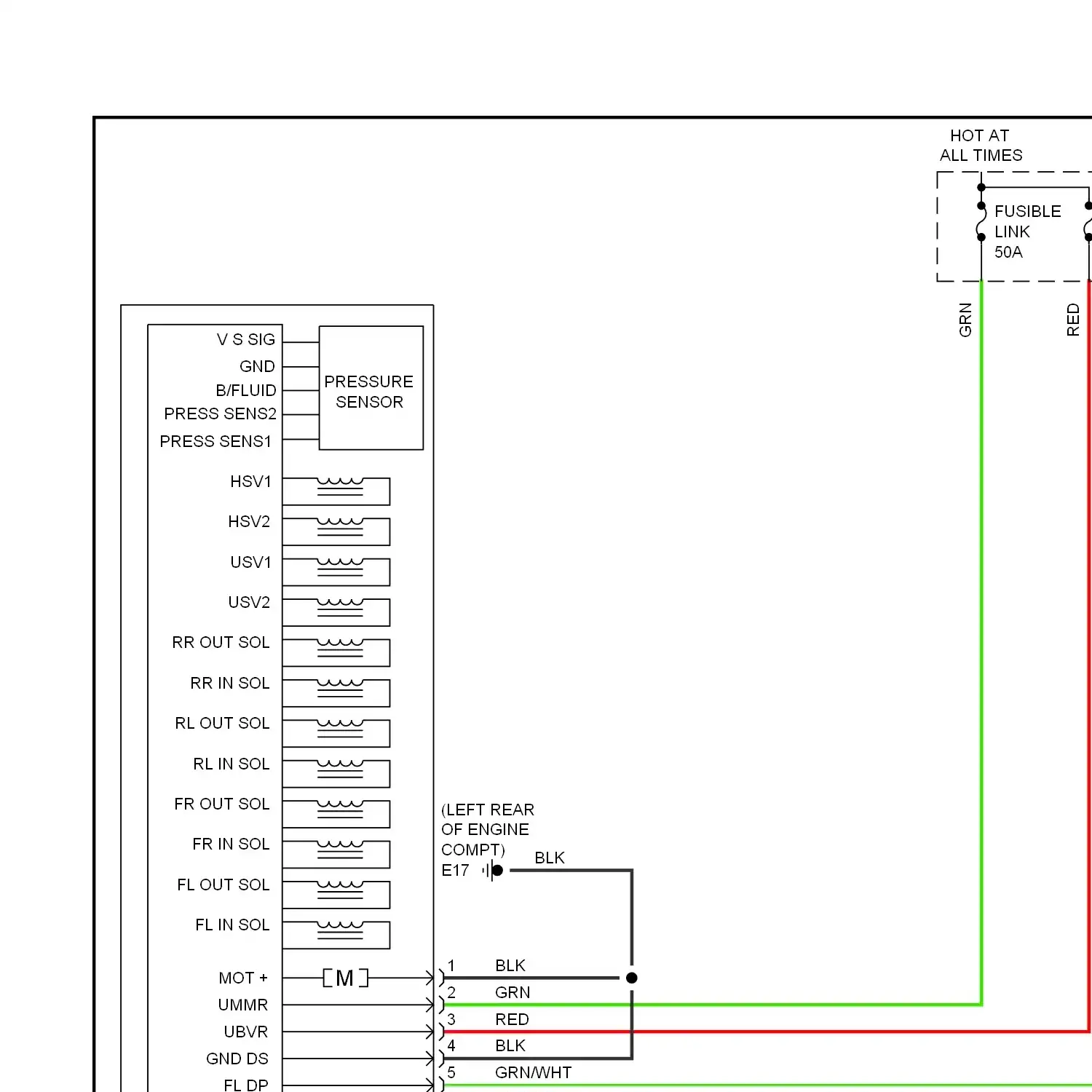
Task: Select the GND DS terminal label
Action: pos(237,1059)
